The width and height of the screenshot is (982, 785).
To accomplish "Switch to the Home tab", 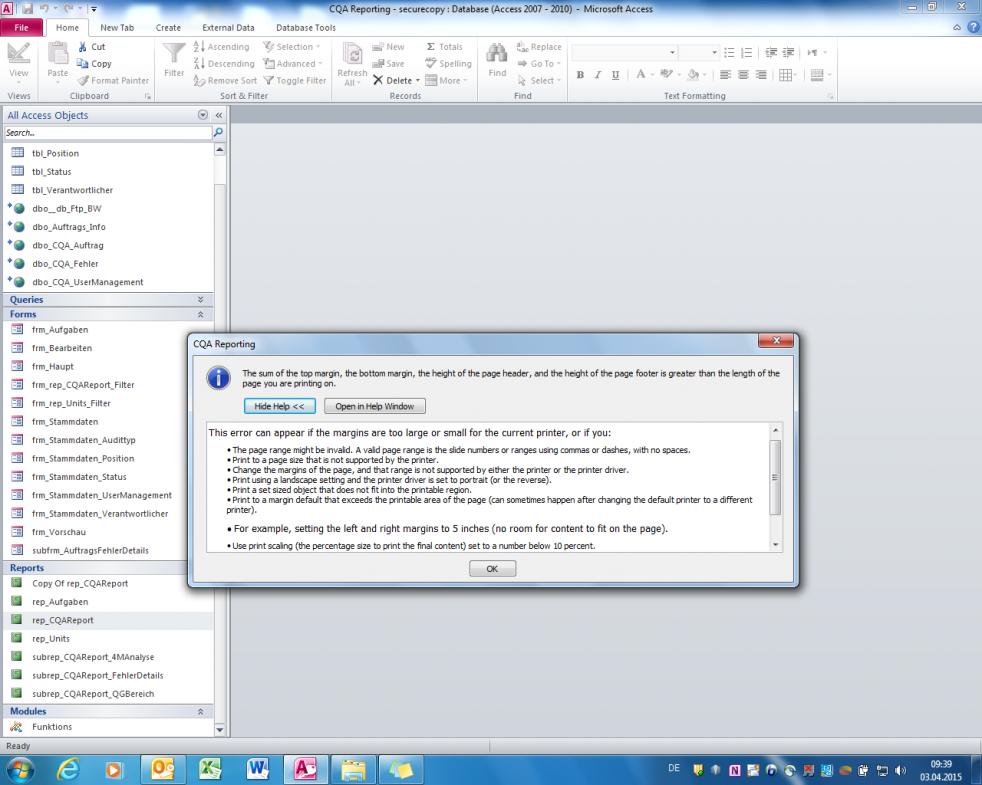I will tap(67, 28).
